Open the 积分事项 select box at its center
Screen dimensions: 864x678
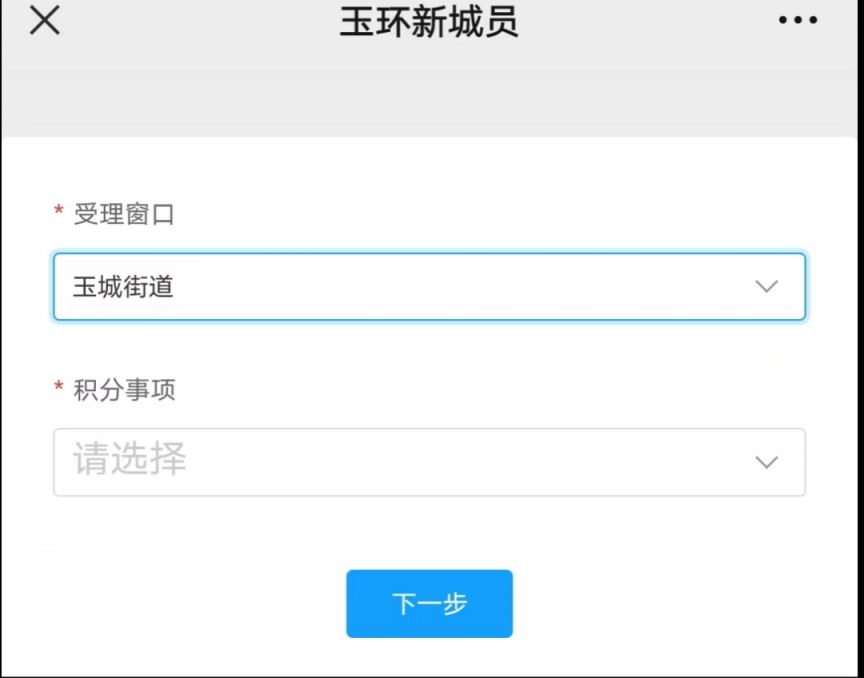(x=429, y=462)
